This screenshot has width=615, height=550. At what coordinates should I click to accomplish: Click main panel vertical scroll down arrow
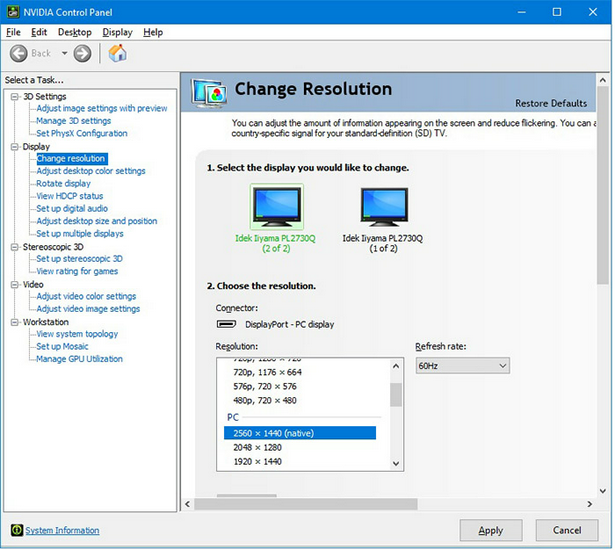(x=603, y=491)
